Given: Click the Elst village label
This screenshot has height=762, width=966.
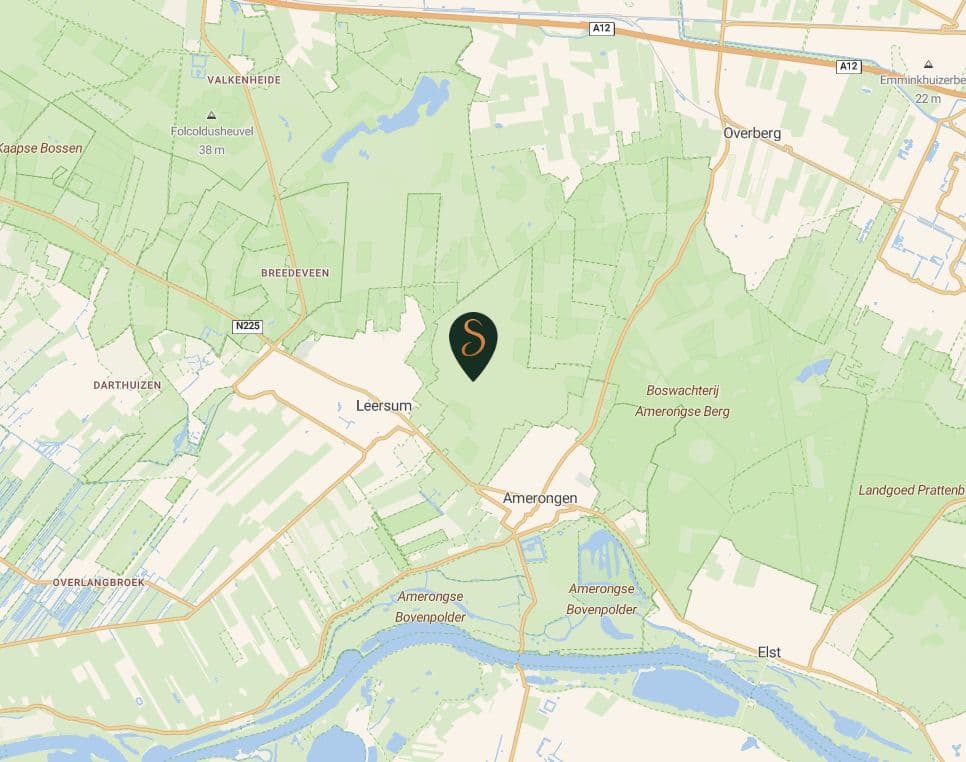Looking at the screenshot, I should click(769, 652).
